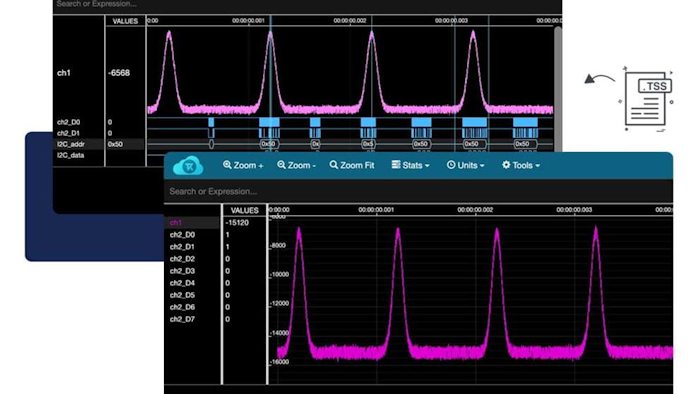Click the vertical scrollbar of back window
This screenshot has height=394, width=700.
pos(558,89)
